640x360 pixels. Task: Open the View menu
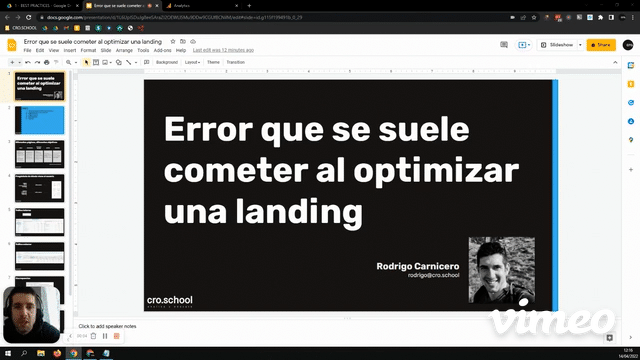pos(54,50)
